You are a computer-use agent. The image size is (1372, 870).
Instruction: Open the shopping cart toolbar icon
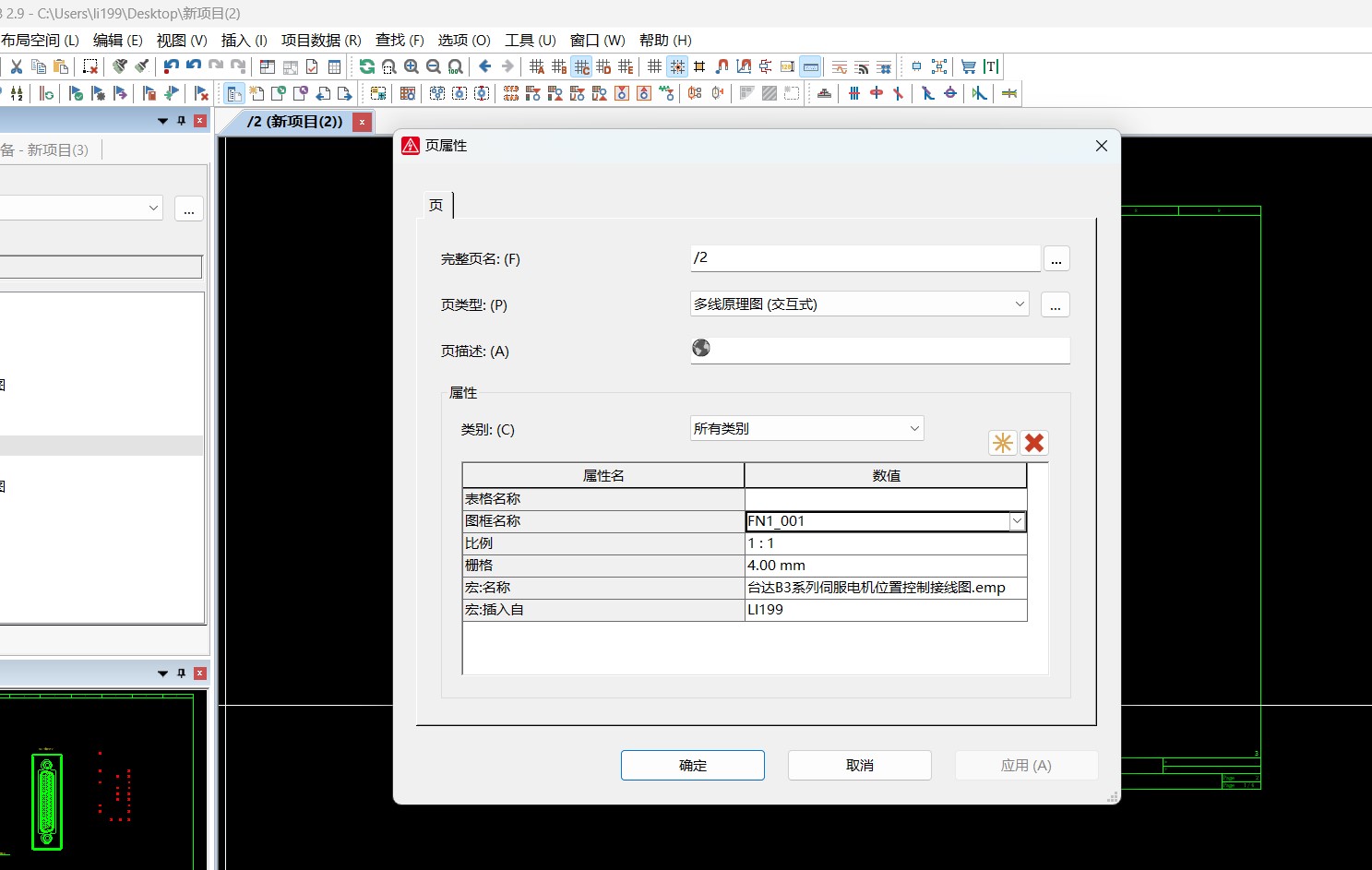(968, 66)
